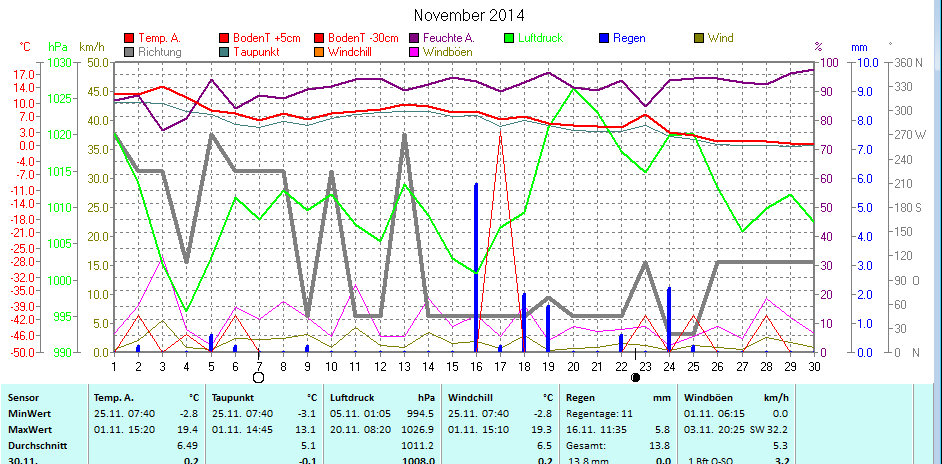The height and width of the screenshot is (464, 942).
Task: Select the Durchschnitt row label
Action: click(x=38, y=444)
